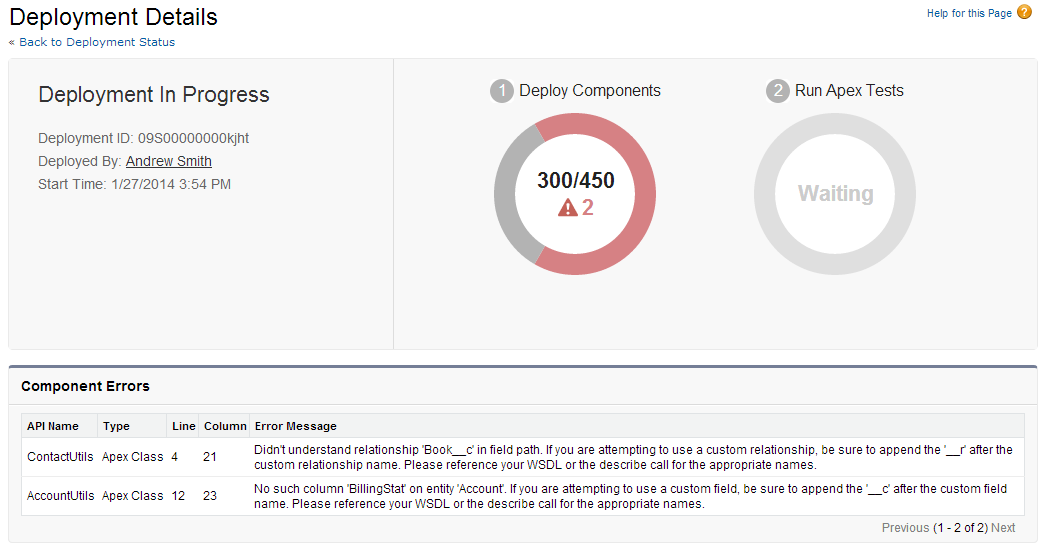Click the step 2 circle badge
1048x556 pixels.
[777, 91]
